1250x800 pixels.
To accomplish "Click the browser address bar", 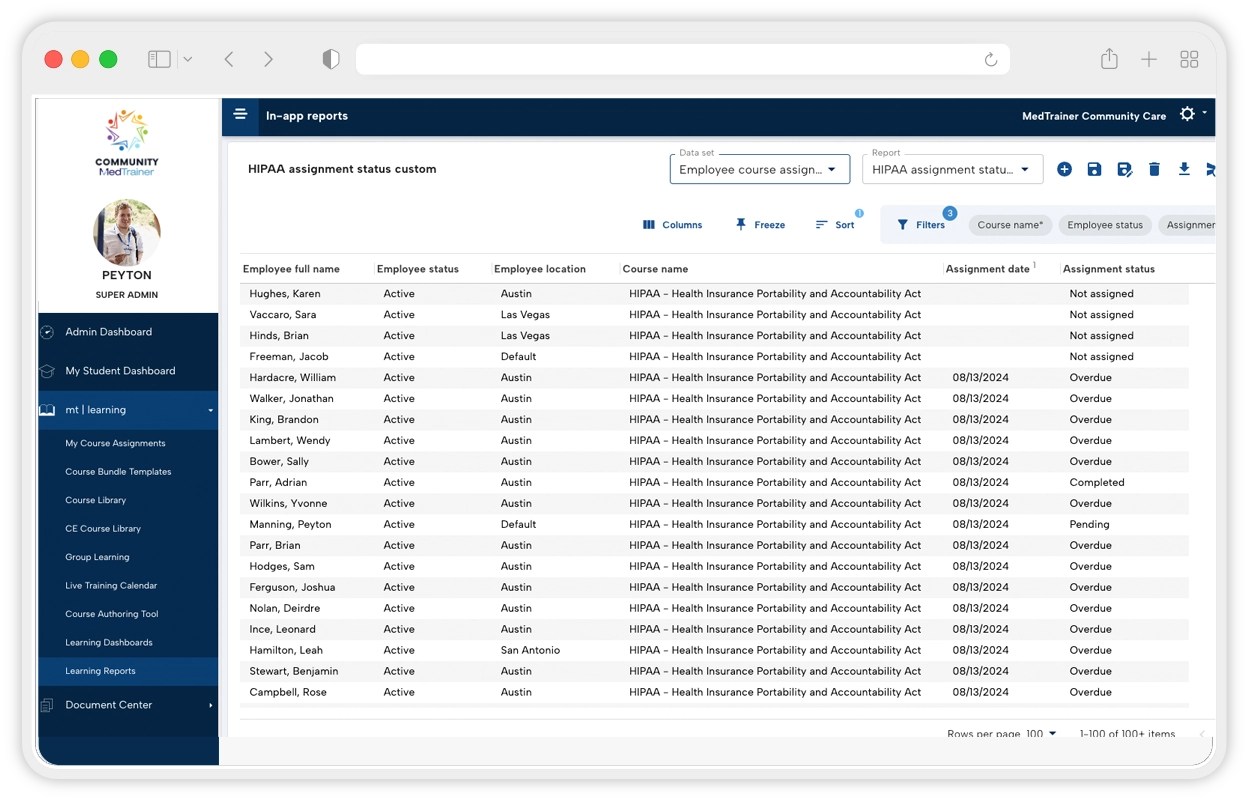I will pos(670,60).
